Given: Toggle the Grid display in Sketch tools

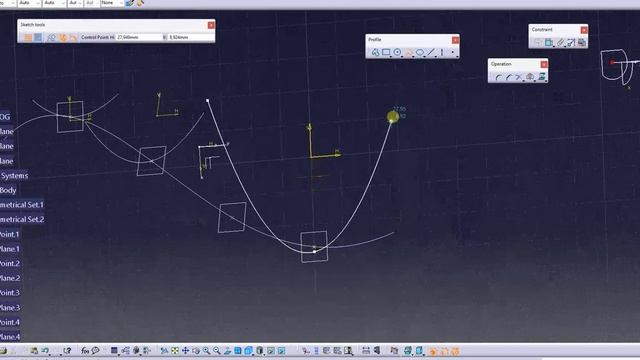Looking at the screenshot, I should pyautogui.click(x=28, y=37).
